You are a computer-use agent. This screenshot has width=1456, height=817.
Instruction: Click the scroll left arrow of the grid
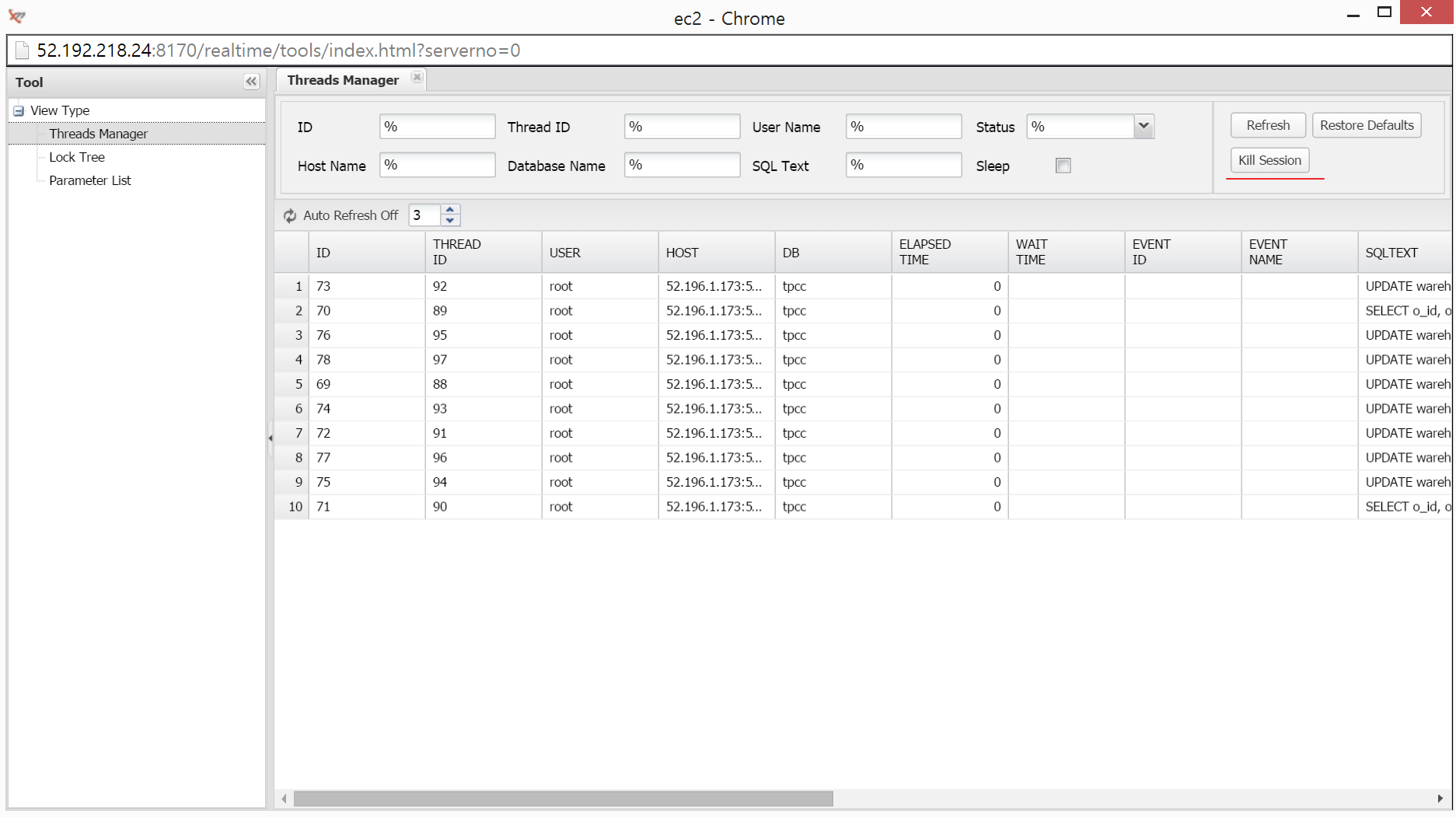point(285,798)
